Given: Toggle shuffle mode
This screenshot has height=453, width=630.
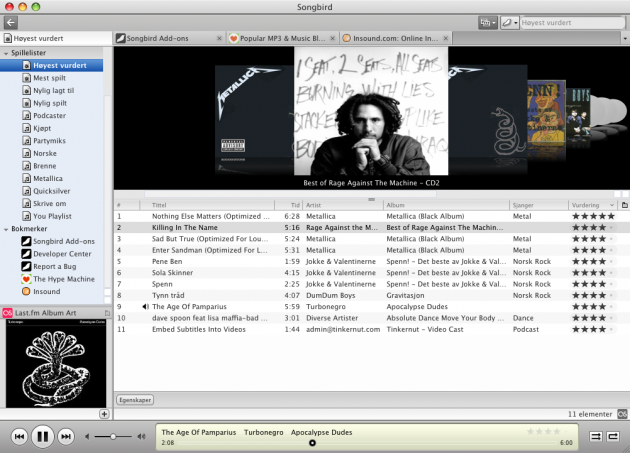Looking at the screenshot, I should click(595, 436).
